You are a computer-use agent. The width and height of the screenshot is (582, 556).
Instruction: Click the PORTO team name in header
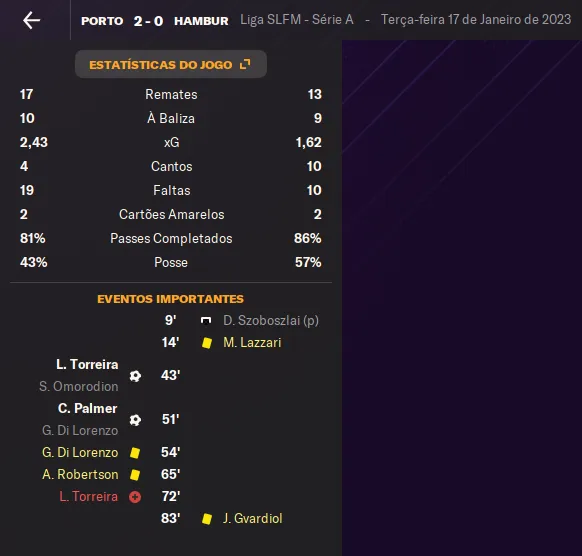102,21
